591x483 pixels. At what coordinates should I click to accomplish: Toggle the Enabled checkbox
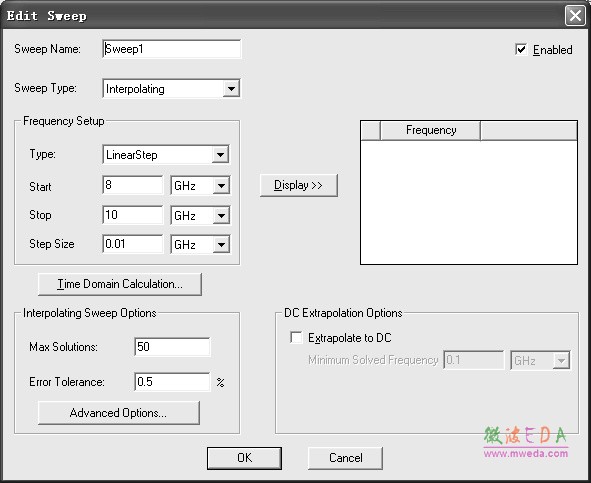pyautogui.click(x=521, y=49)
